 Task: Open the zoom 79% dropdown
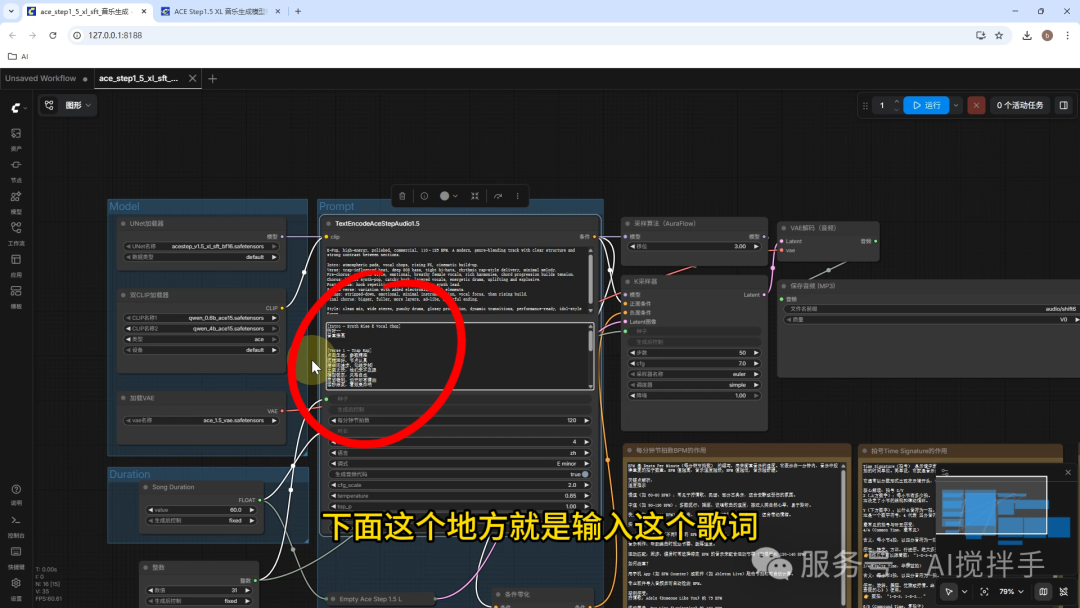1011,591
